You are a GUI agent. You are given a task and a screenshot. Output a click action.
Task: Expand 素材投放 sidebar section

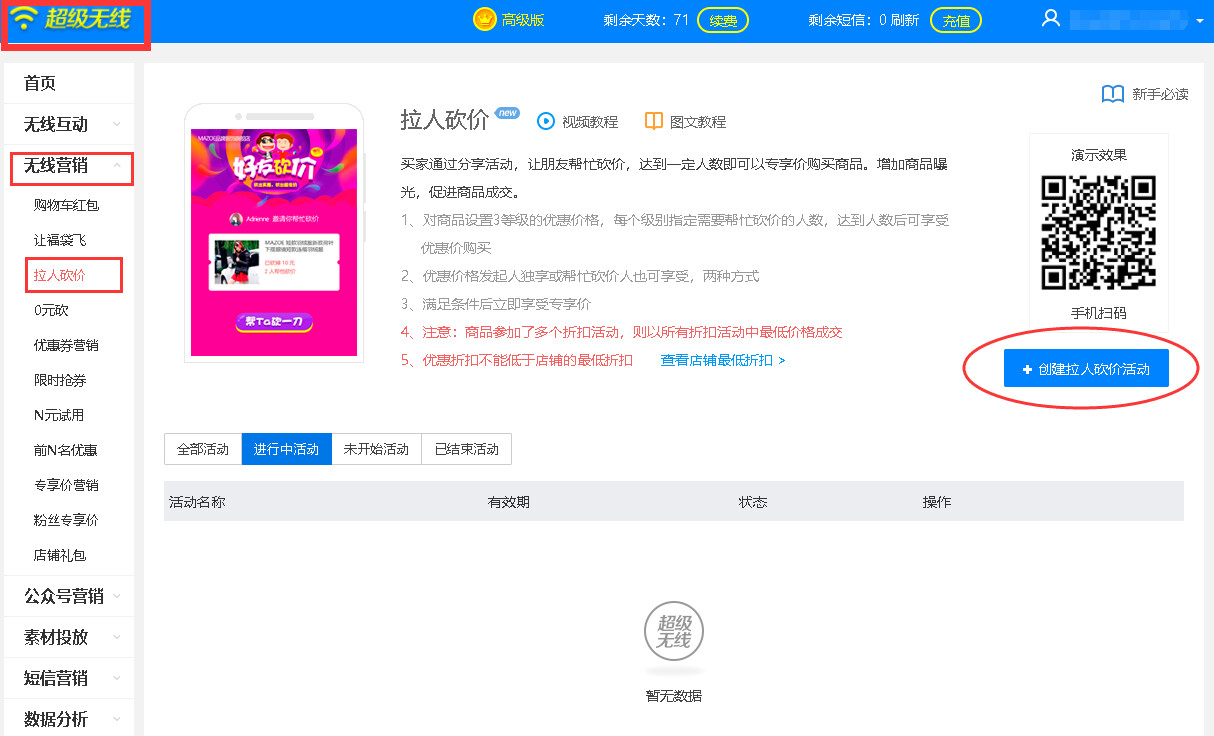point(69,637)
